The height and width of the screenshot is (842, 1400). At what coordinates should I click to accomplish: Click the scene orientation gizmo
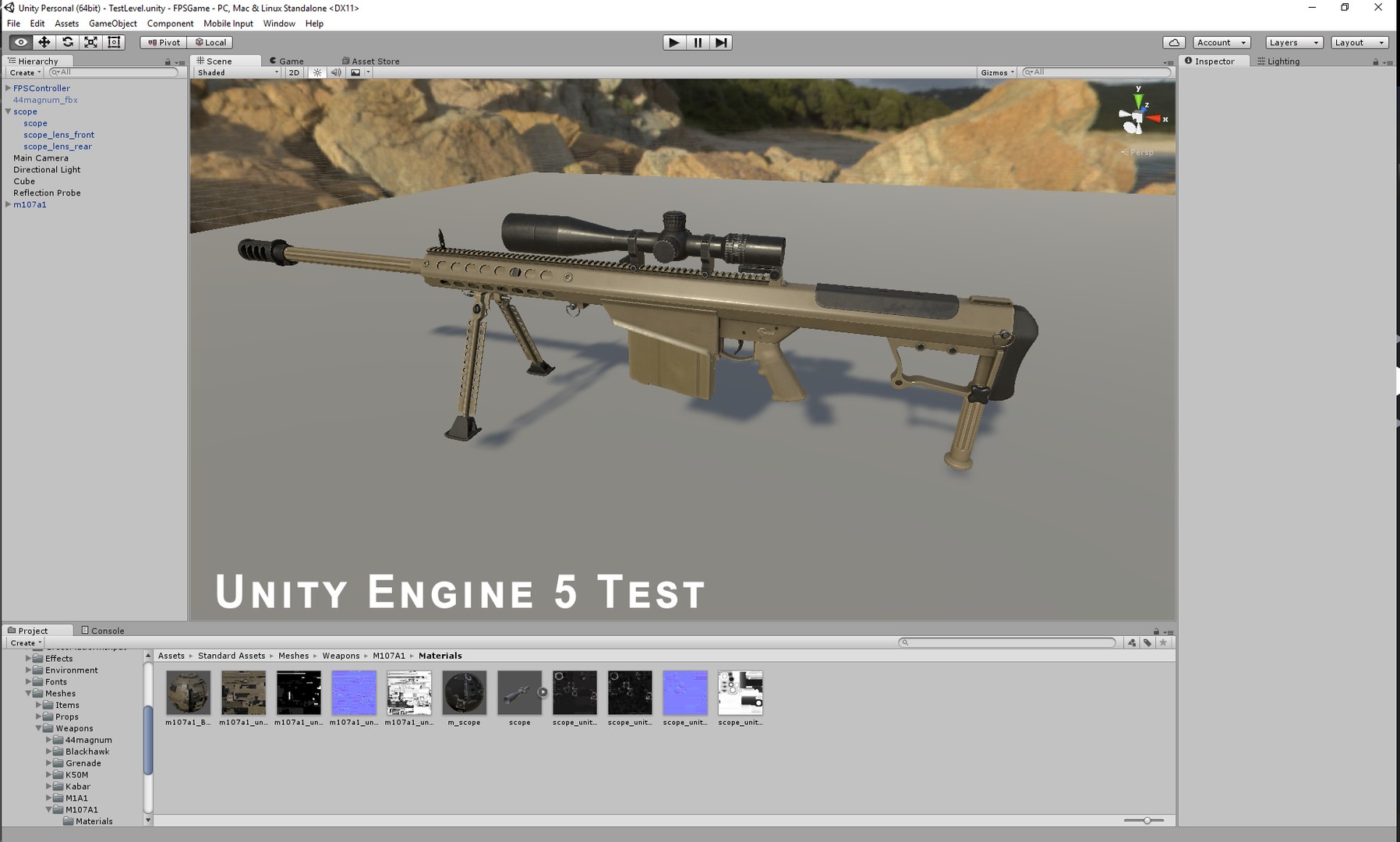pos(1140,117)
